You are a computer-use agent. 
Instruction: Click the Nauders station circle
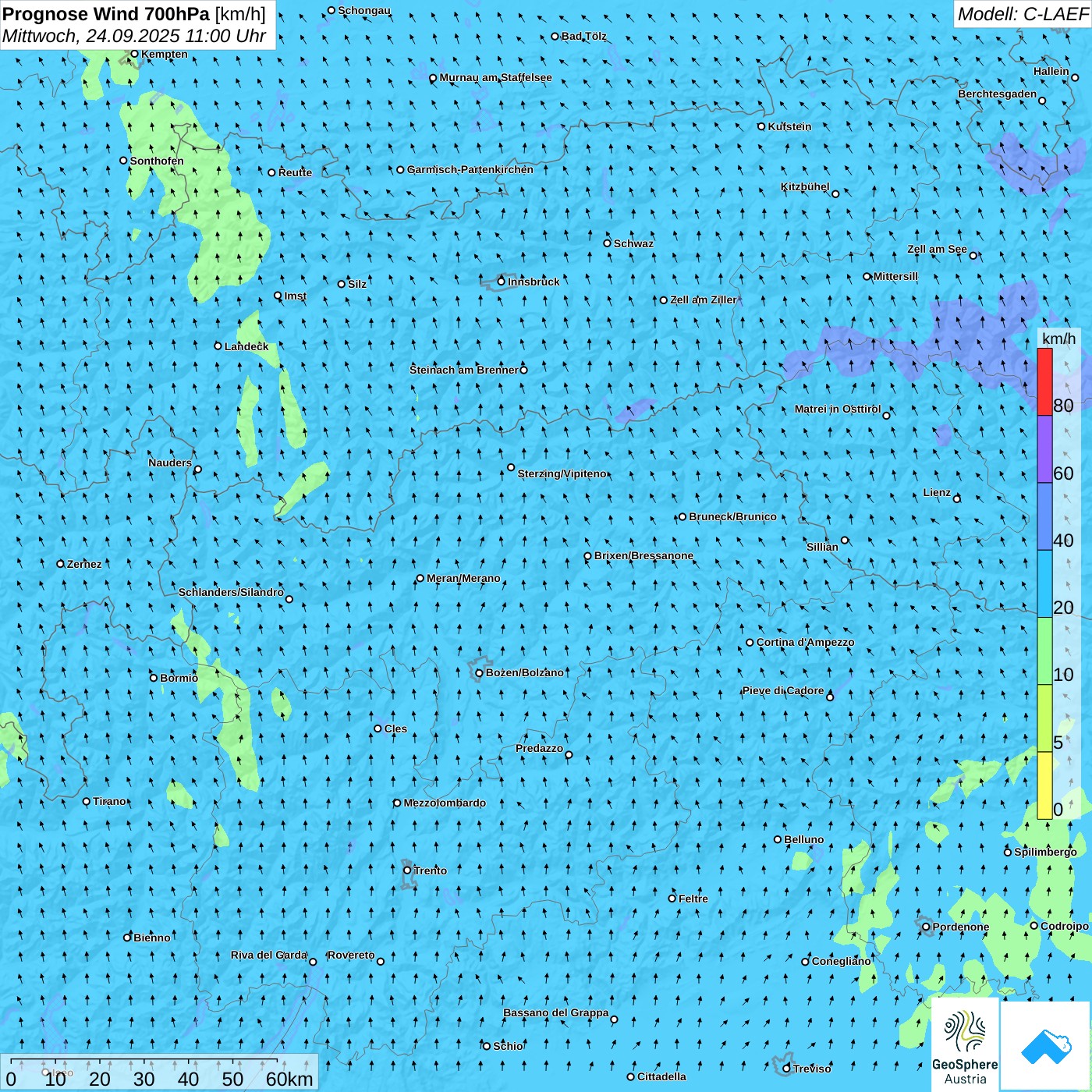pyautogui.click(x=198, y=470)
